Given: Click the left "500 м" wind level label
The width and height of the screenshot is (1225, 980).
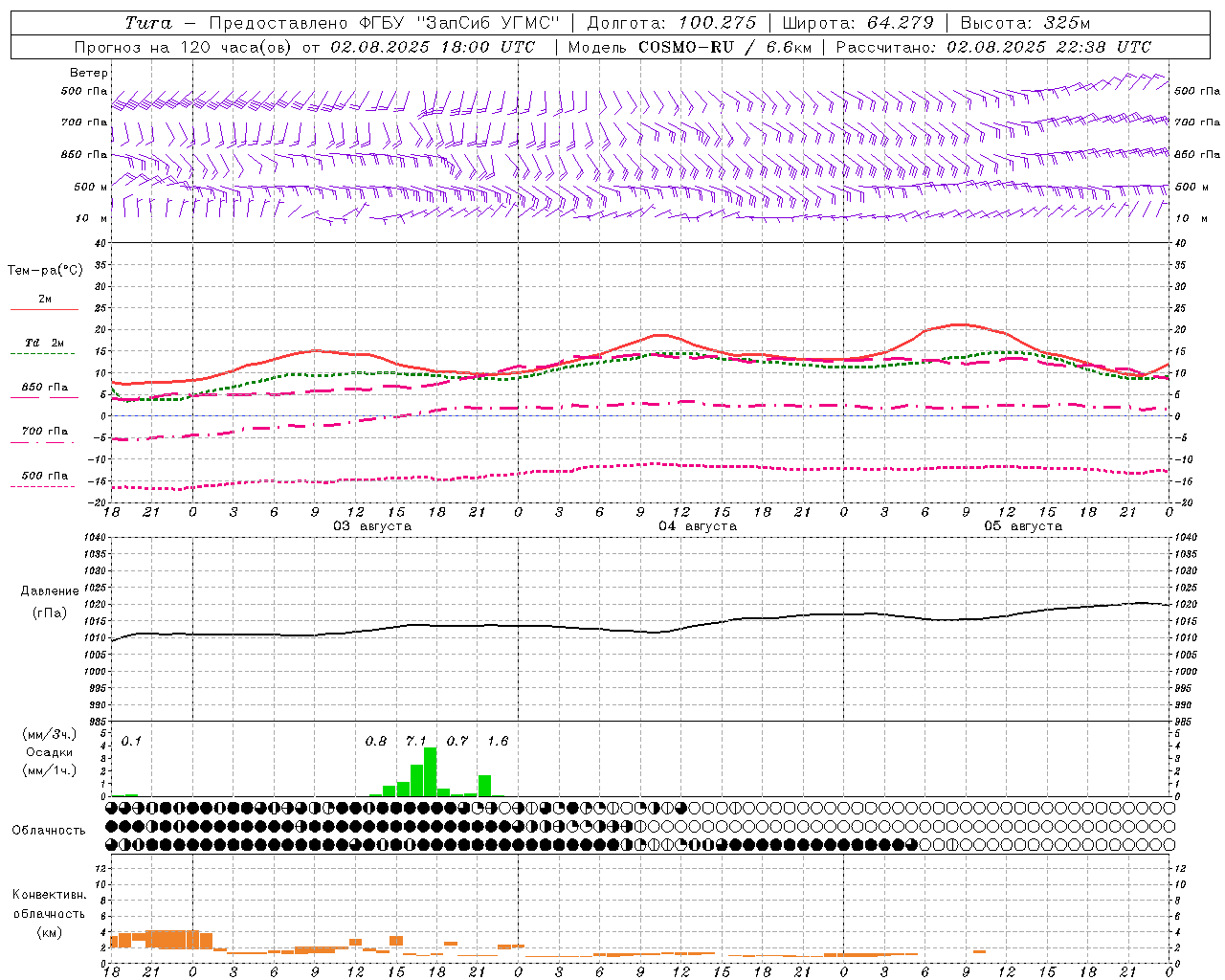Looking at the screenshot, I should pos(91,187).
